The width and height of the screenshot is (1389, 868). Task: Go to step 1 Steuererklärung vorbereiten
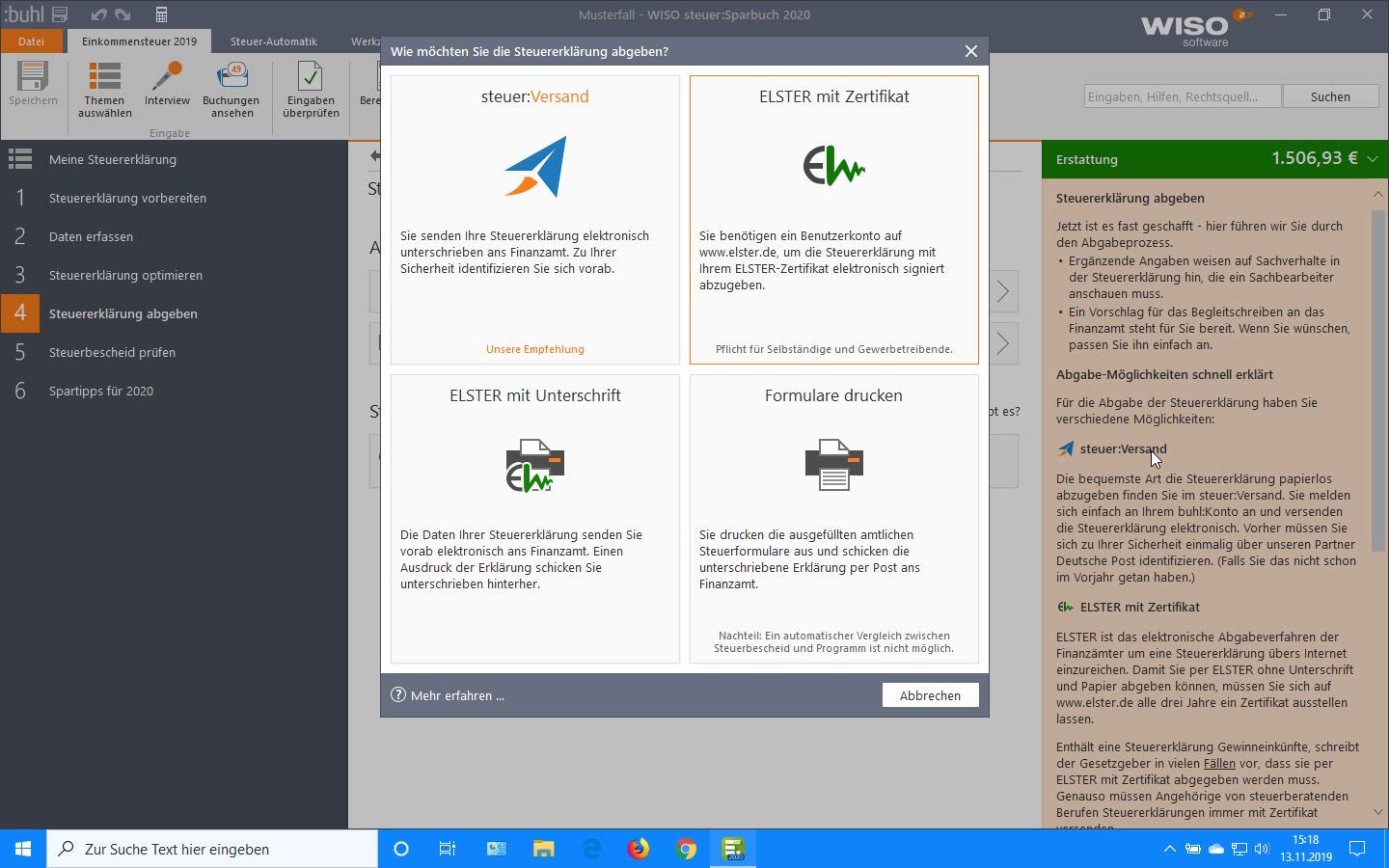pos(174,198)
